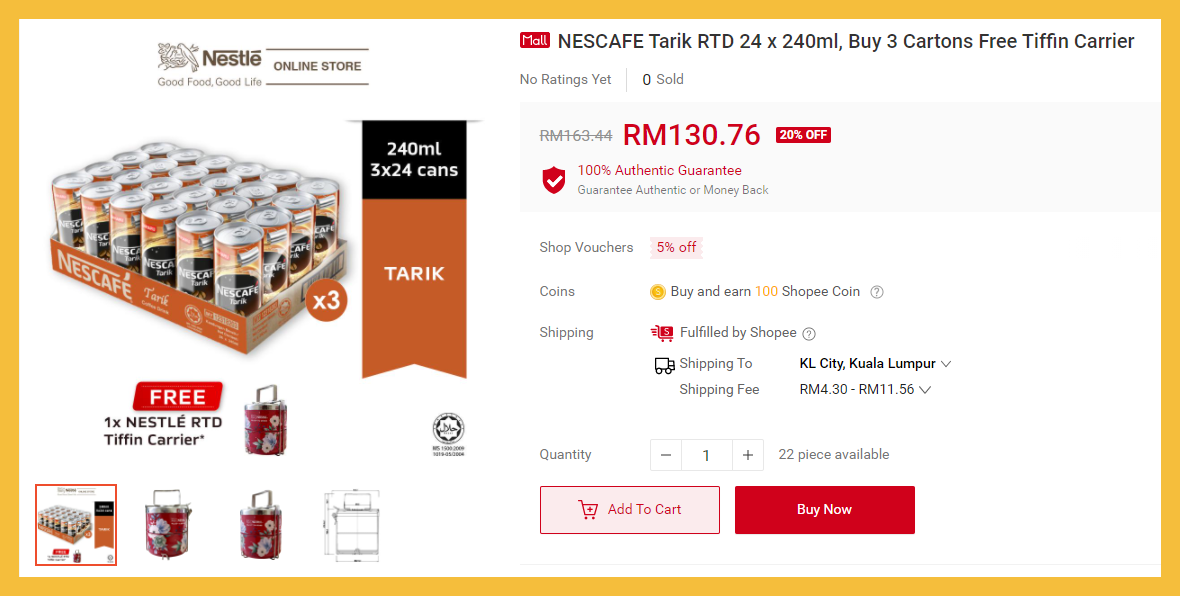Click the Authentic Guarantee shield icon
Image resolution: width=1180 pixels, height=596 pixels.
[554, 180]
